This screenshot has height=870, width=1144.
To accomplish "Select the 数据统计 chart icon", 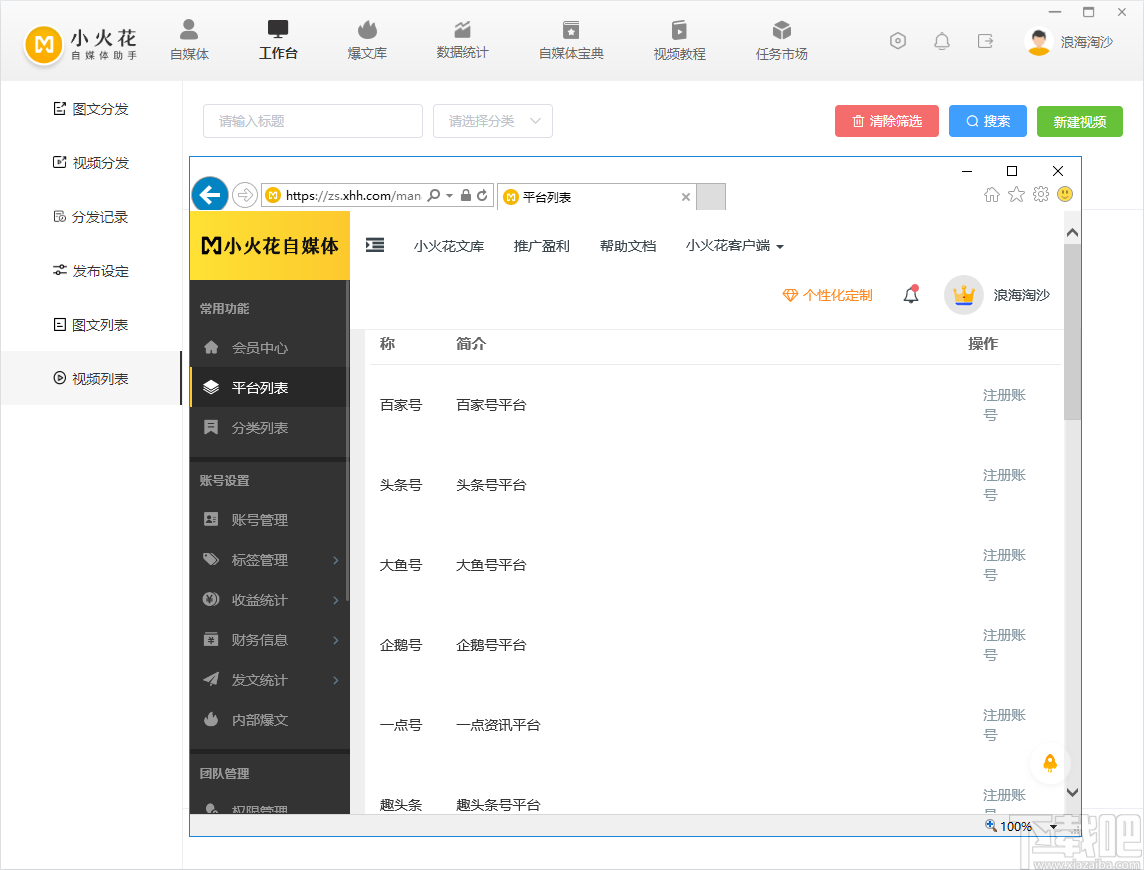I will (462, 40).
